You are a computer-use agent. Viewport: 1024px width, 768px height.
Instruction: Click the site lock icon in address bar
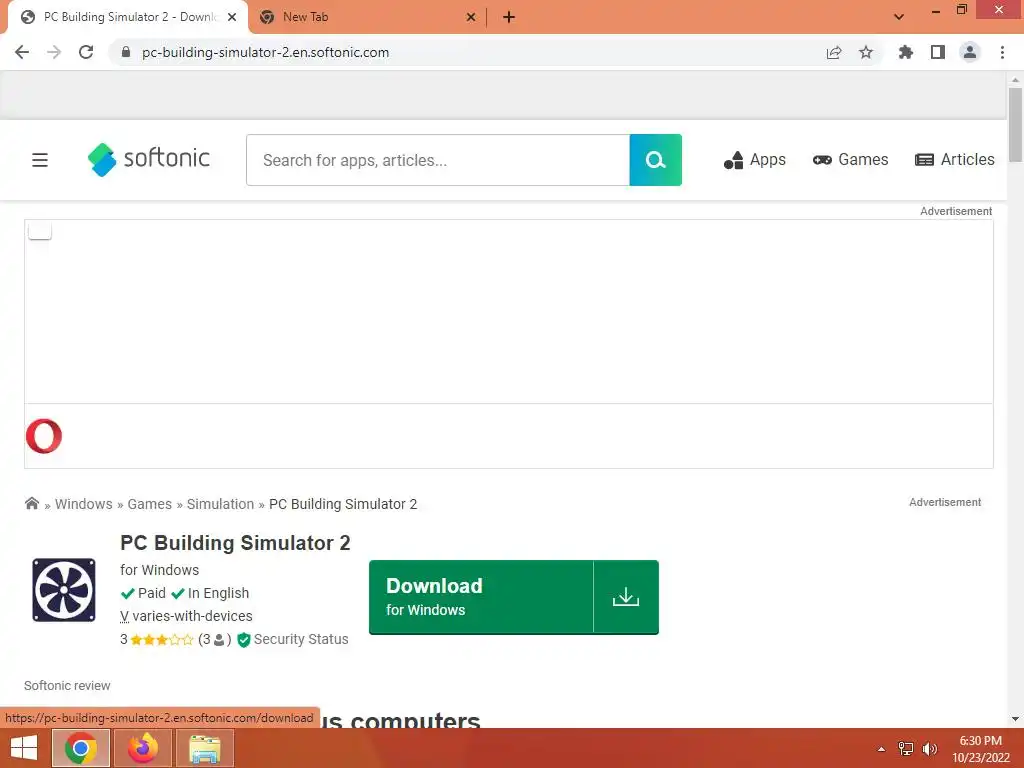[126, 52]
